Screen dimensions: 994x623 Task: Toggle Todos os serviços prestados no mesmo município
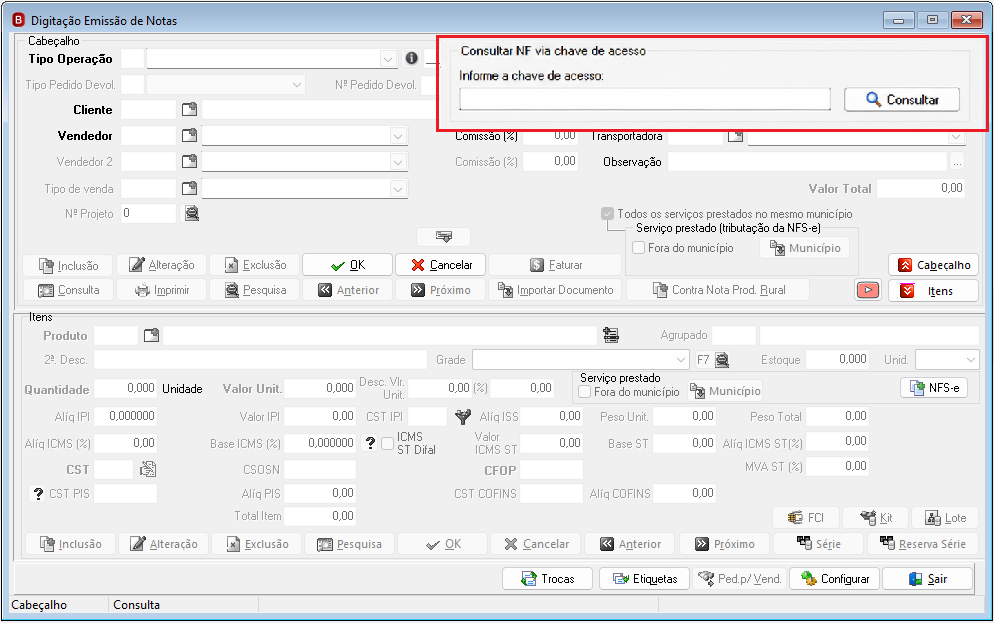pos(607,214)
